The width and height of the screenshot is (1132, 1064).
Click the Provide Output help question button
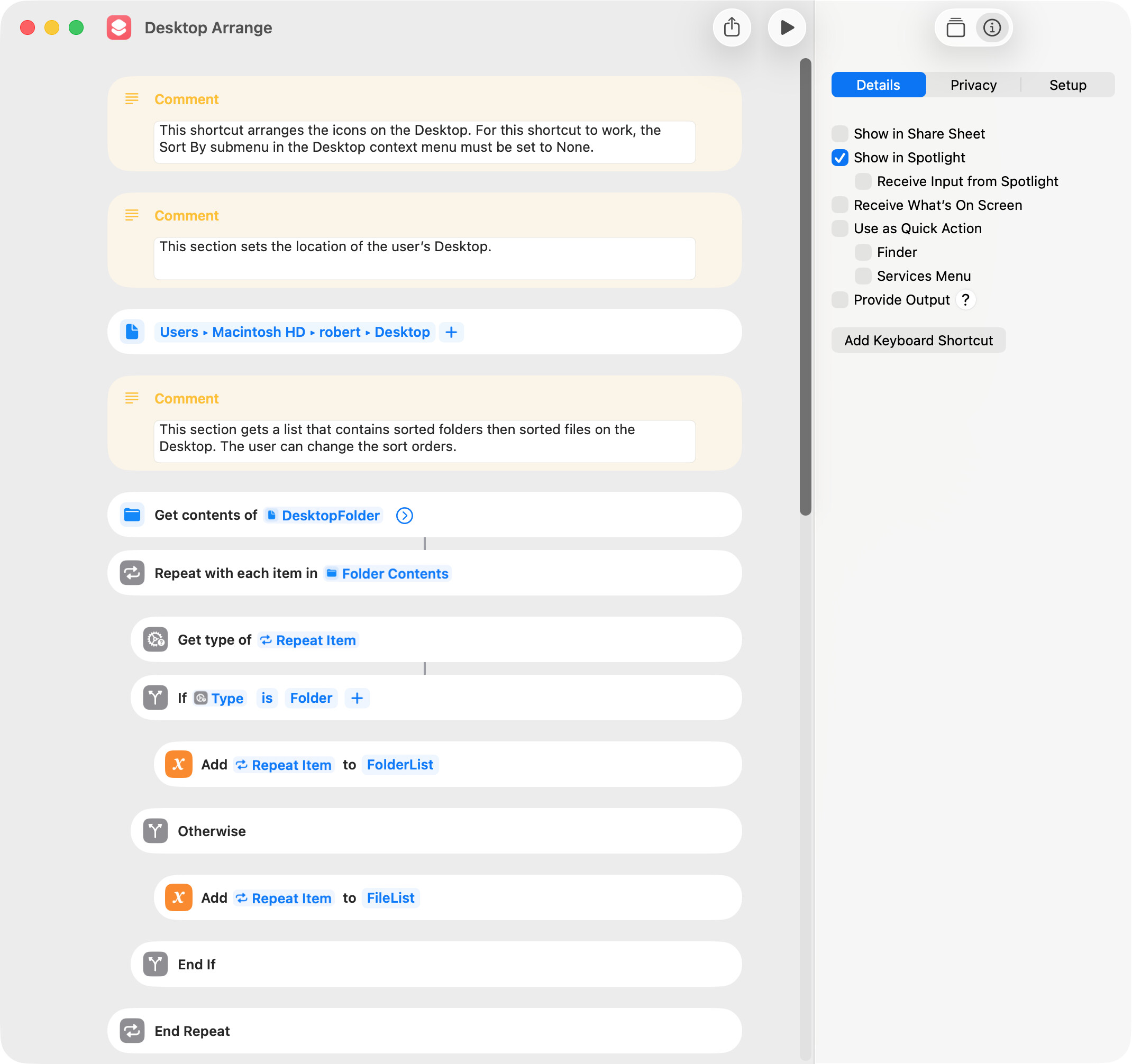pos(965,299)
